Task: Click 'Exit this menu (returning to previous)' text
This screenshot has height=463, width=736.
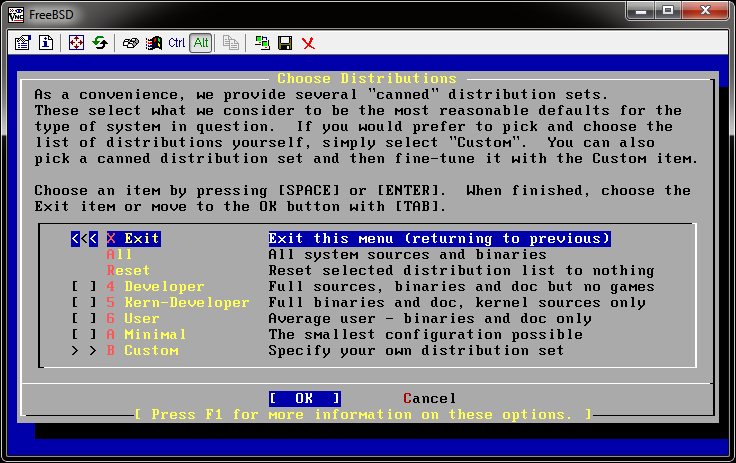Action: click(x=439, y=239)
